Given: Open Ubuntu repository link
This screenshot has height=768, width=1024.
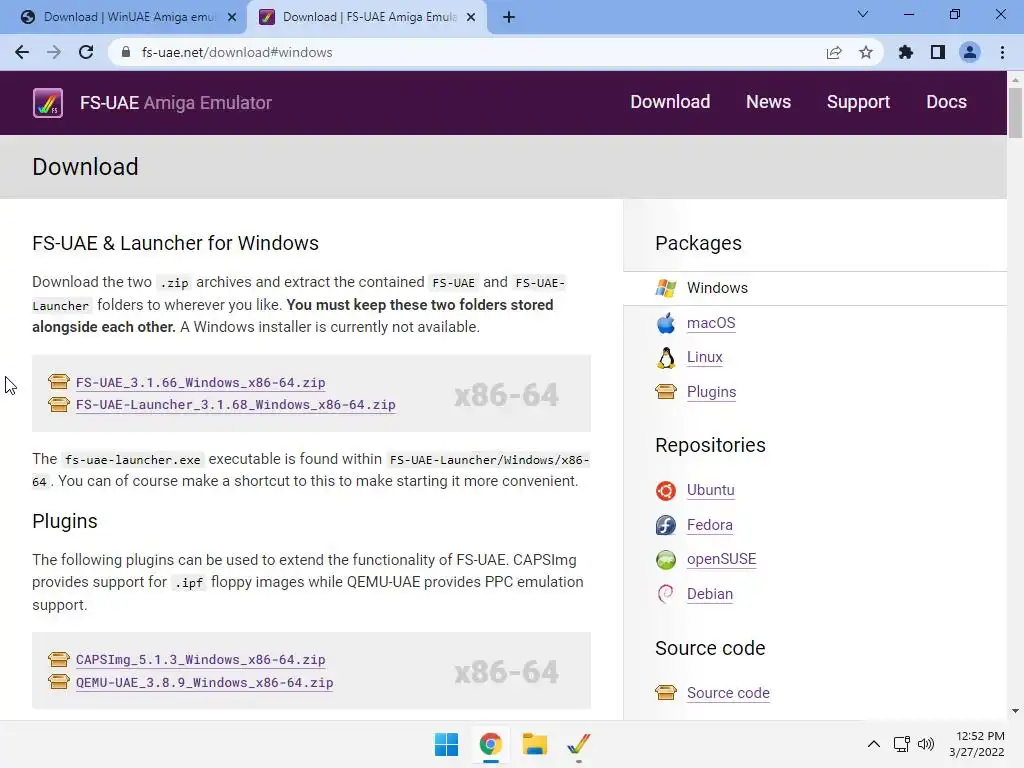Looking at the screenshot, I should (x=711, y=490).
